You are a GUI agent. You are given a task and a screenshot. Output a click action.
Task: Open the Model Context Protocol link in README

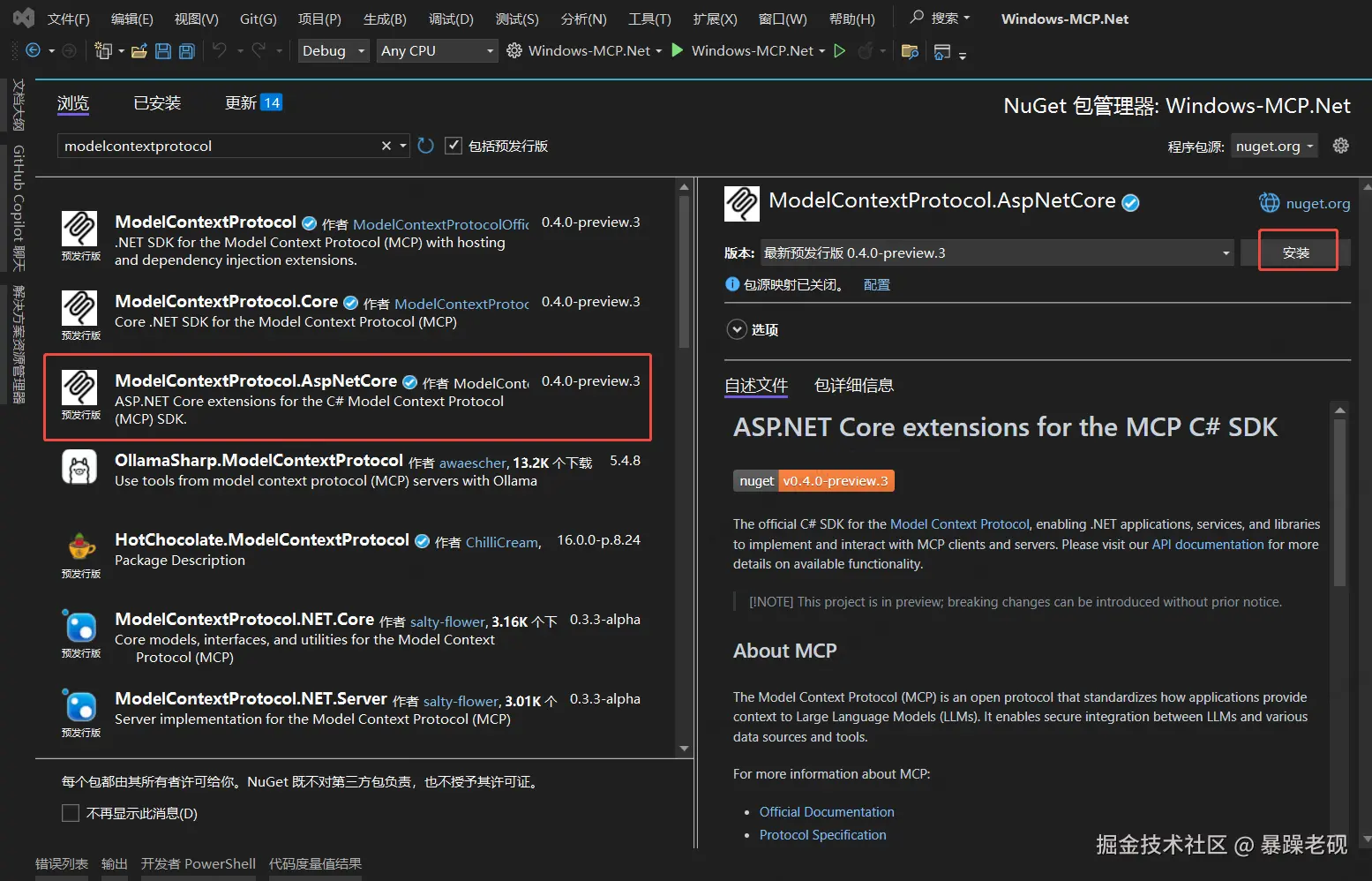tap(960, 524)
